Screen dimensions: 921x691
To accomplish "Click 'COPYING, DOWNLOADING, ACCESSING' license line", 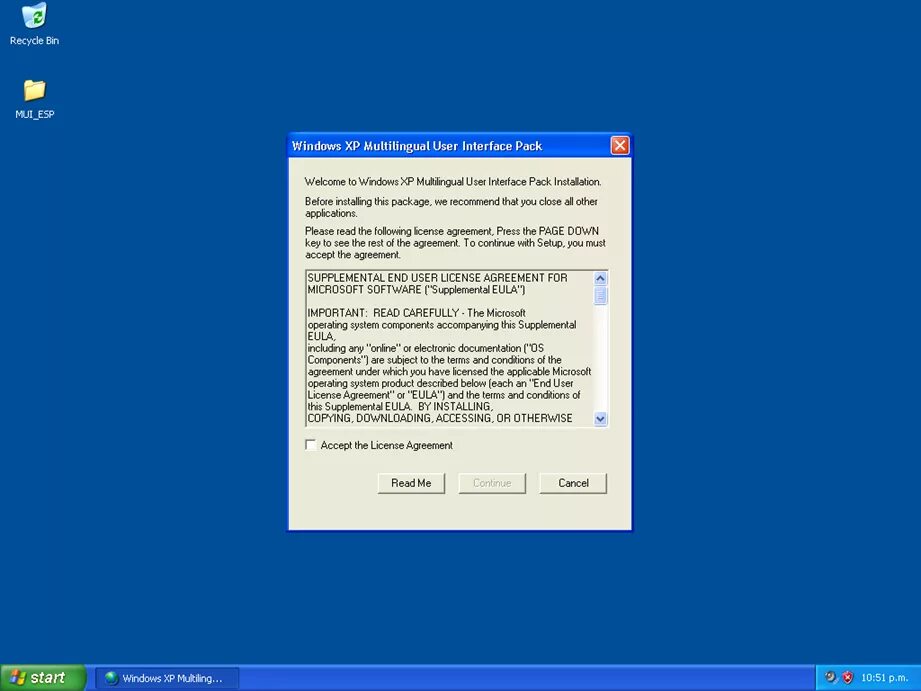I will [440, 418].
